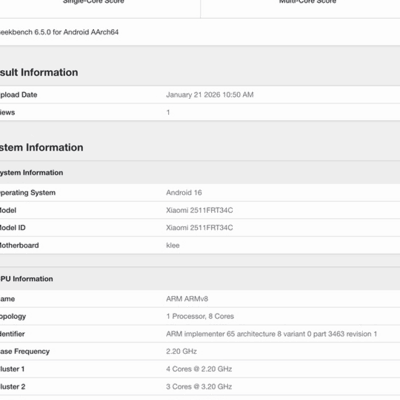Click the Geekbench 6.5.0 for Android AArch64 text
This screenshot has width=400, height=400.
point(59,32)
